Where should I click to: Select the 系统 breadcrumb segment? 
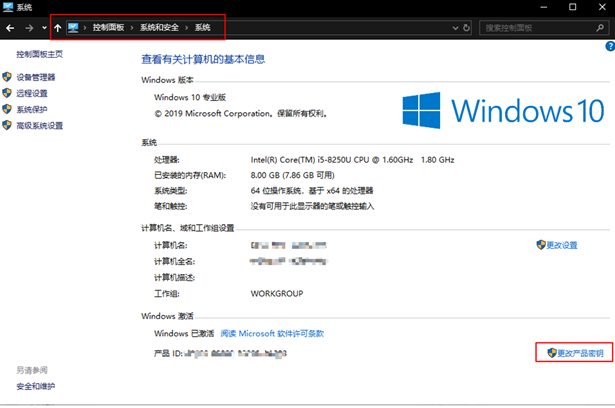[202, 27]
